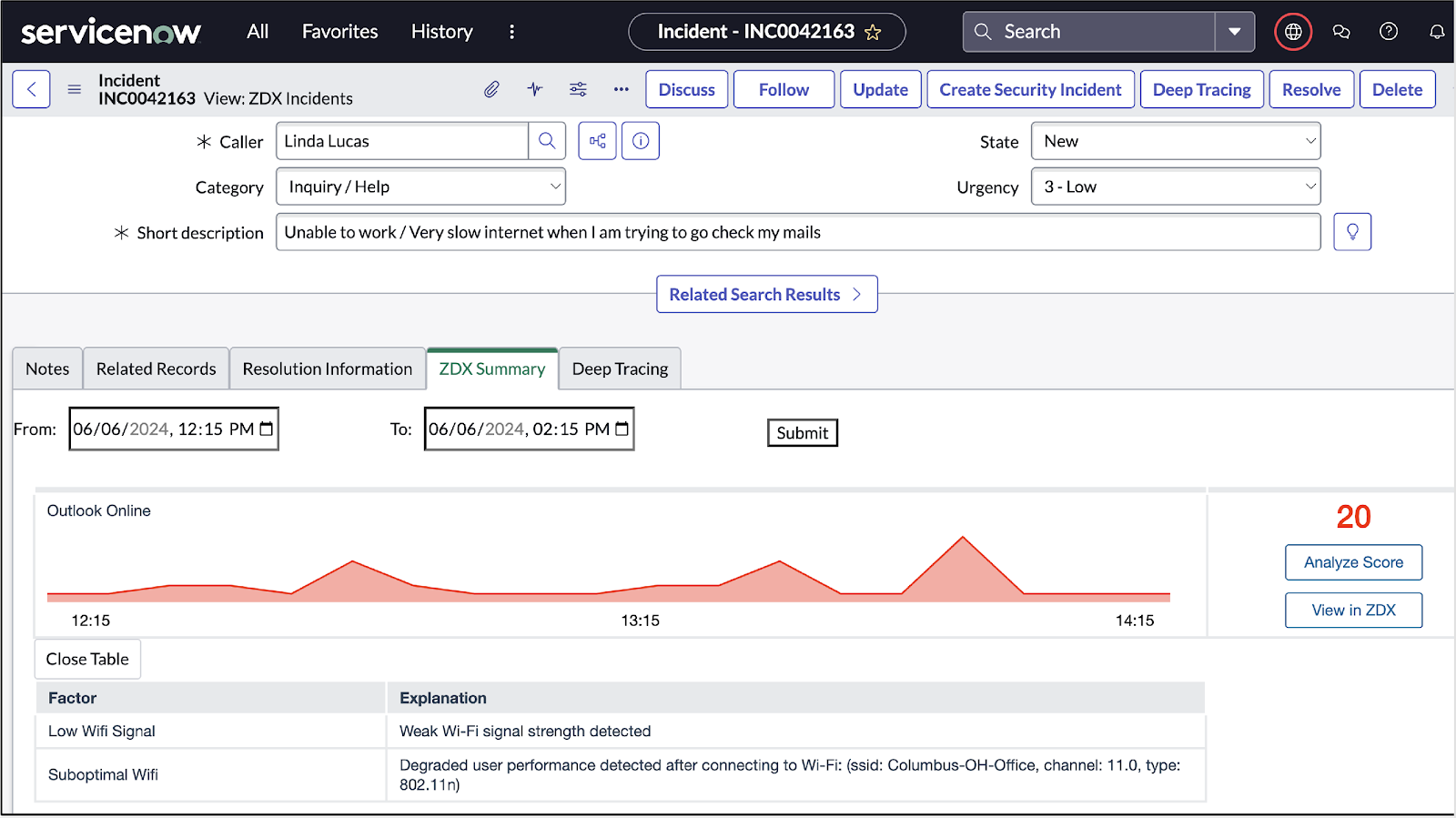Click the Short description field
The width and height of the screenshot is (1456, 818).
click(798, 232)
